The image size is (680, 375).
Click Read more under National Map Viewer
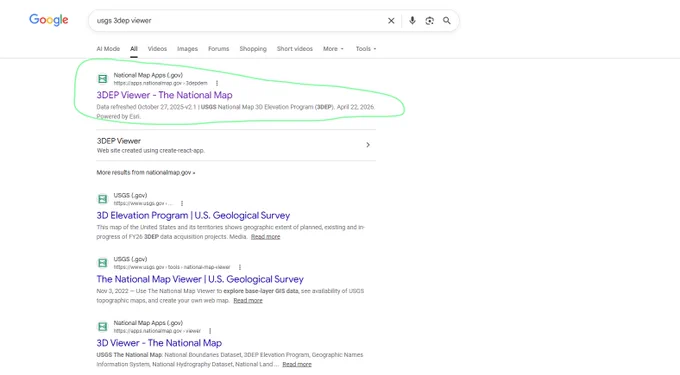coord(248,300)
